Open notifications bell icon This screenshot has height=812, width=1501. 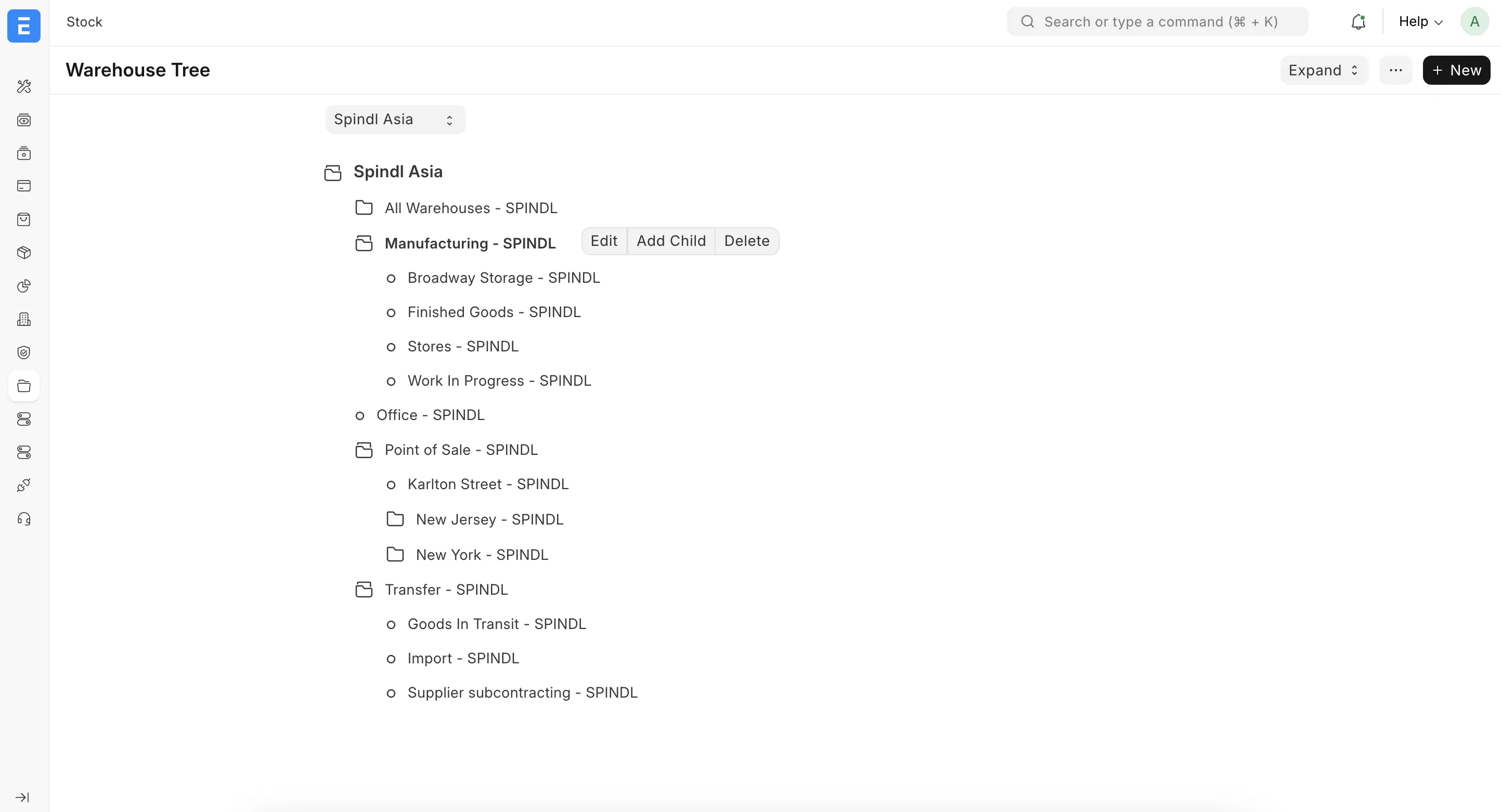click(x=1357, y=22)
